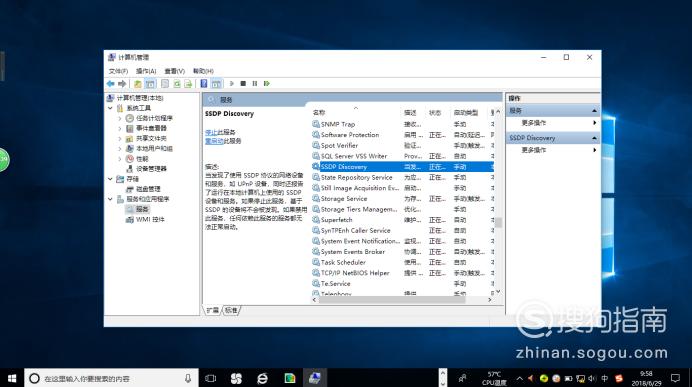The image size is (692, 387).
Task: Open 更多操作 under SSDP Discovery section
Action: click(x=534, y=150)
